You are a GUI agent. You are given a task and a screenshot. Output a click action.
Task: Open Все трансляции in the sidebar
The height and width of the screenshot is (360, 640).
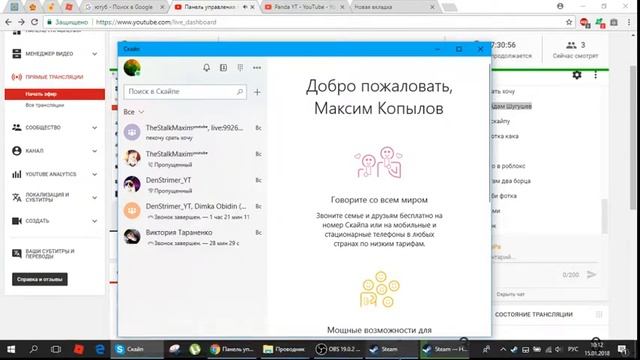point(44,105)
